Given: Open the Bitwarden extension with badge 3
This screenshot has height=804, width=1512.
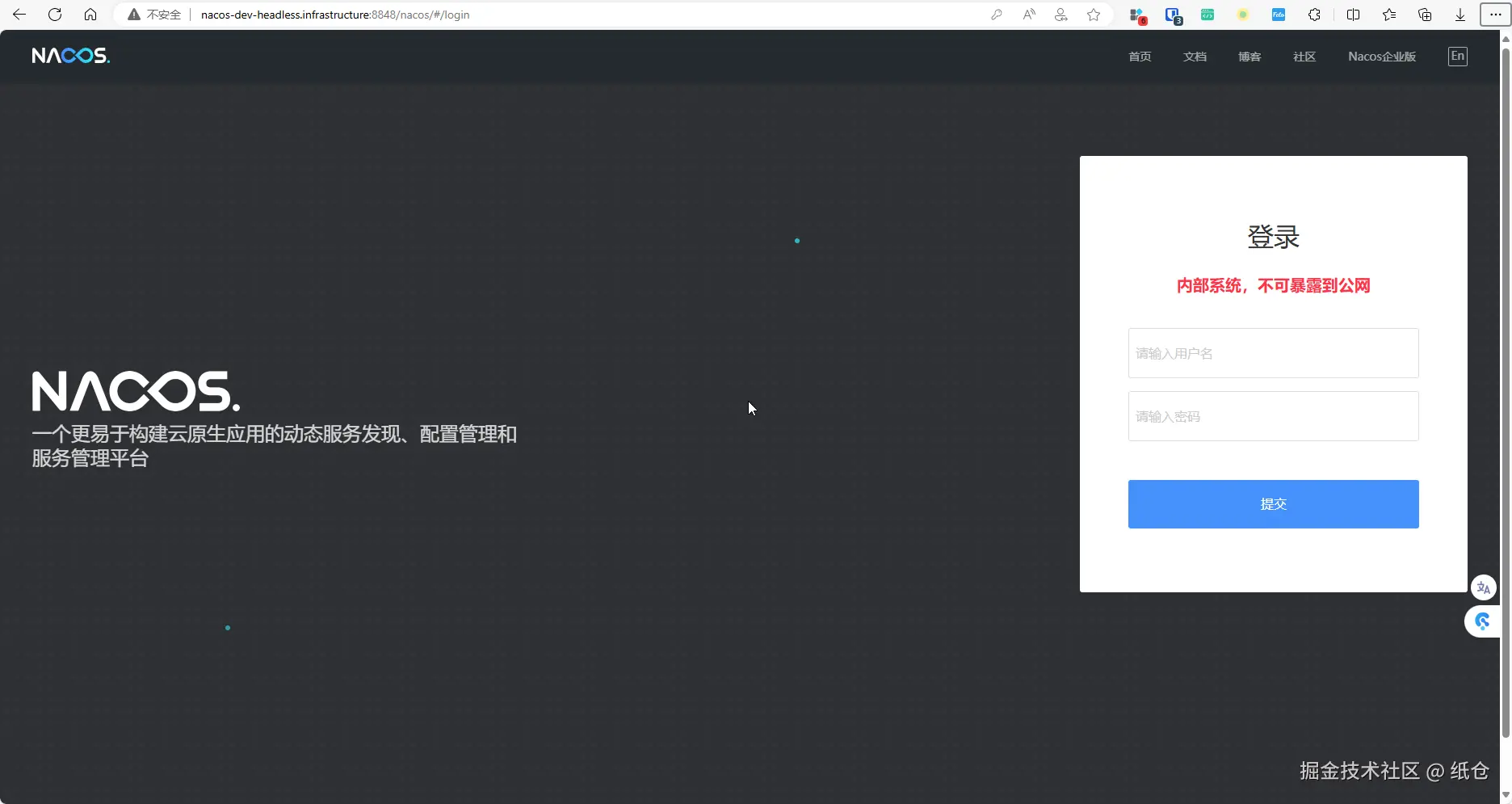Looking at the screenshot, I should point(1173,15).
